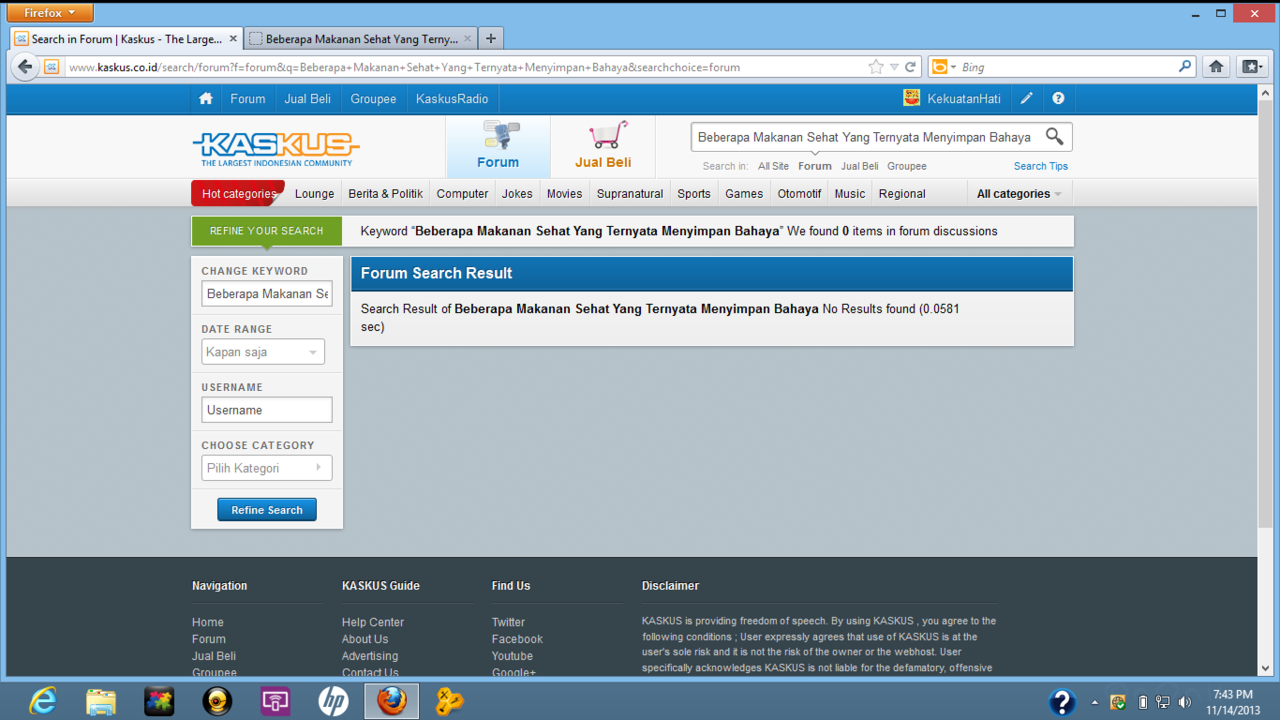This screenshot has height=720, width=1280.
Task: Switch to Search in Forum tab
Action: tap(127, 39)
